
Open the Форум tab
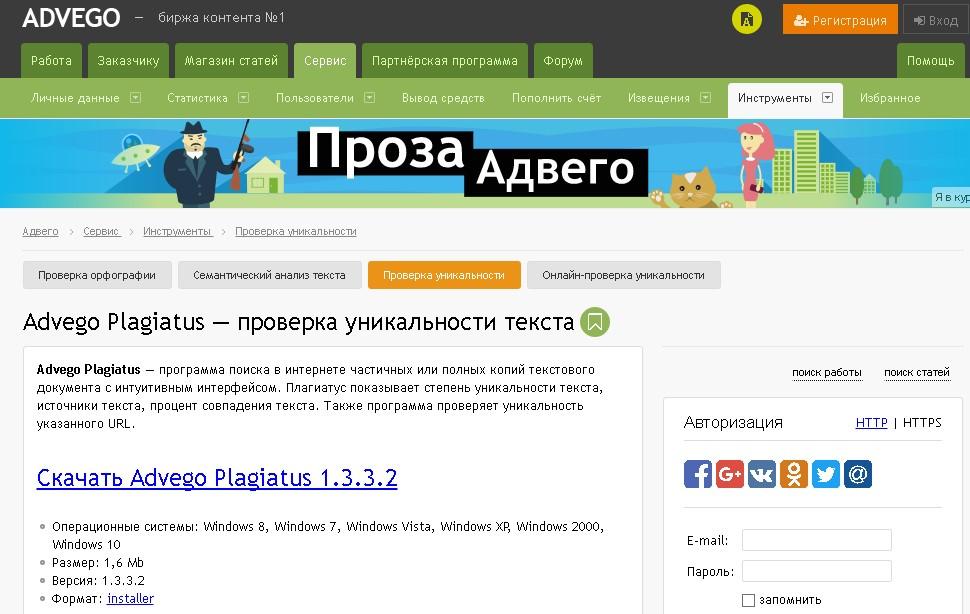563,61
